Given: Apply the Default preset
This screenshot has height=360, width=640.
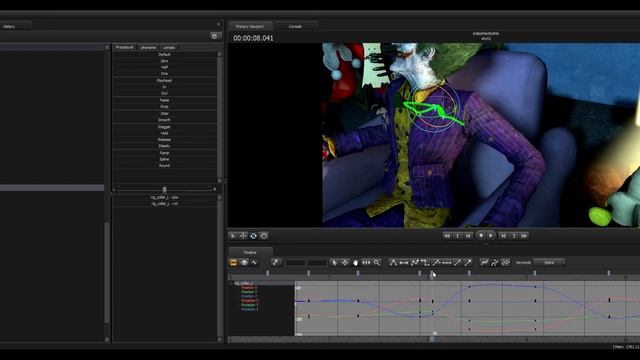Looking at the screenshot, I should [x=164, y=54].
